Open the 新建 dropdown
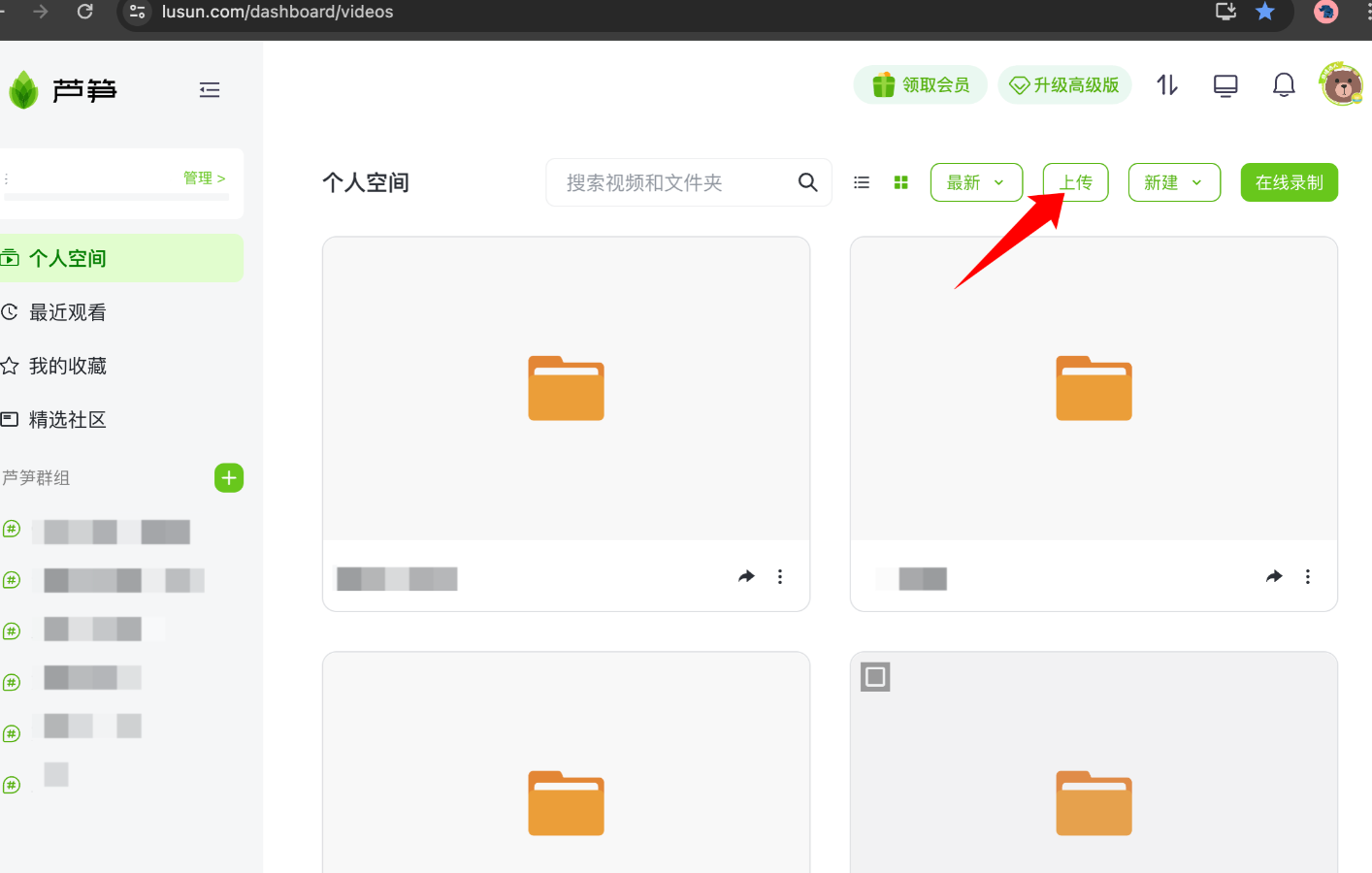Viewport: 1372px width, 873px height. [x=1174, y=182]
